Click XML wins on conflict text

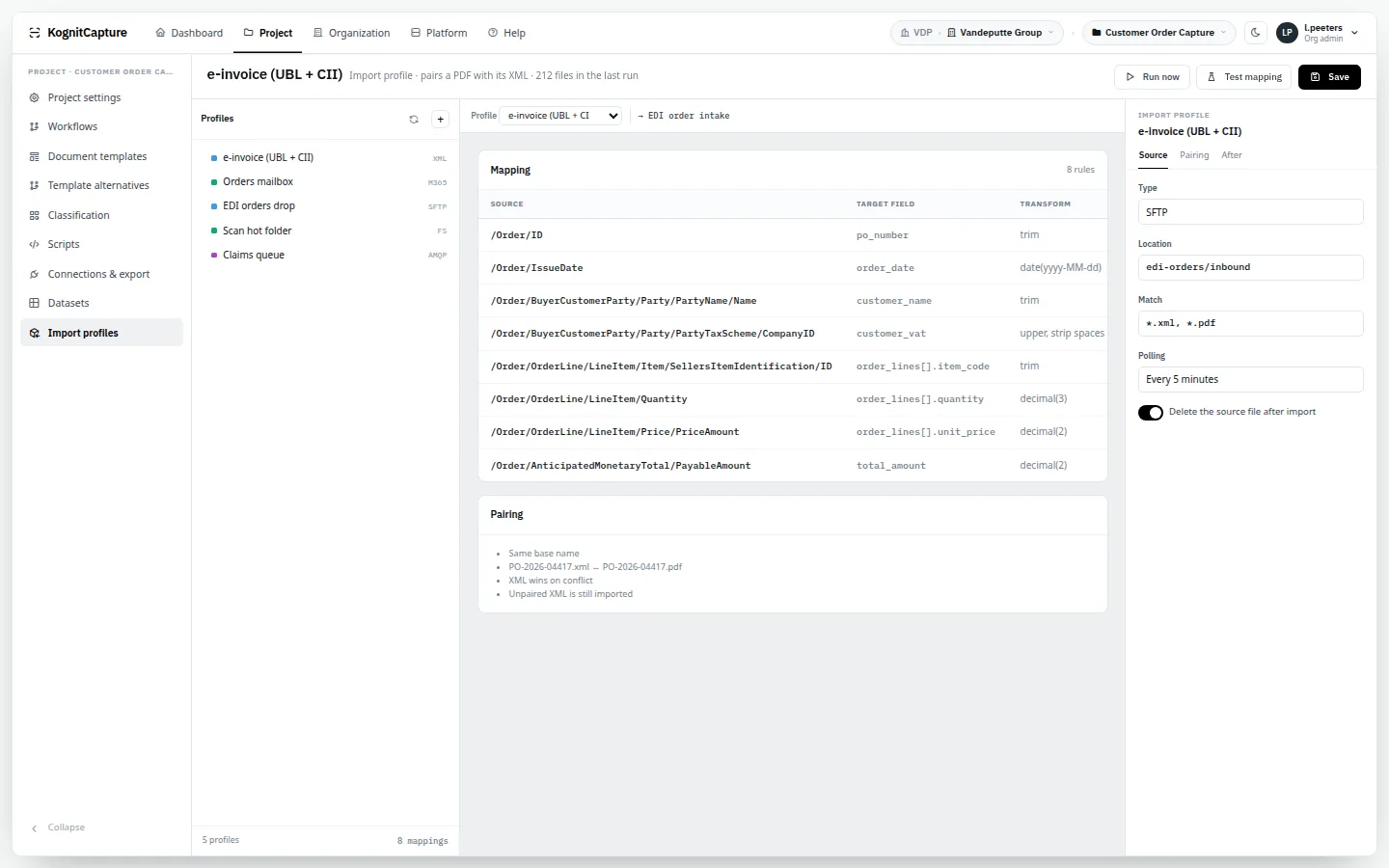pos(551,581)
